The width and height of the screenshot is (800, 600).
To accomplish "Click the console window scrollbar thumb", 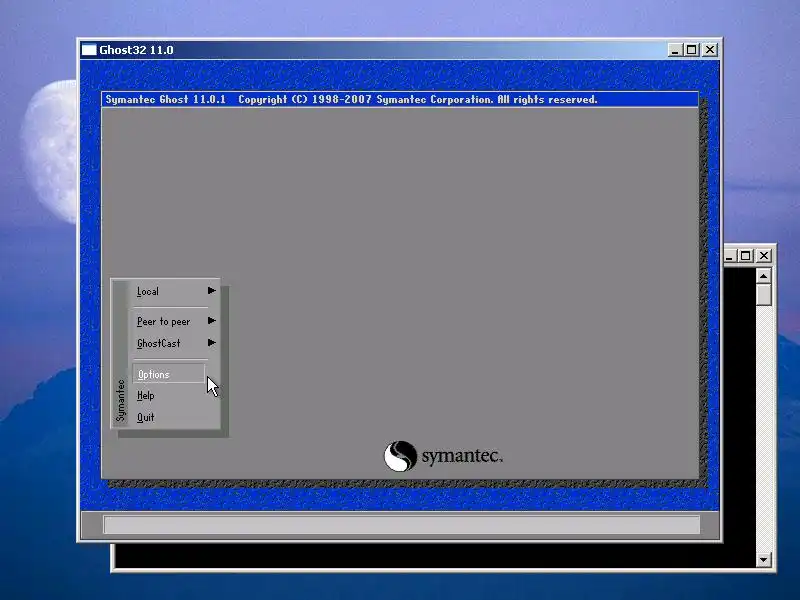I will tap(764, 295).
